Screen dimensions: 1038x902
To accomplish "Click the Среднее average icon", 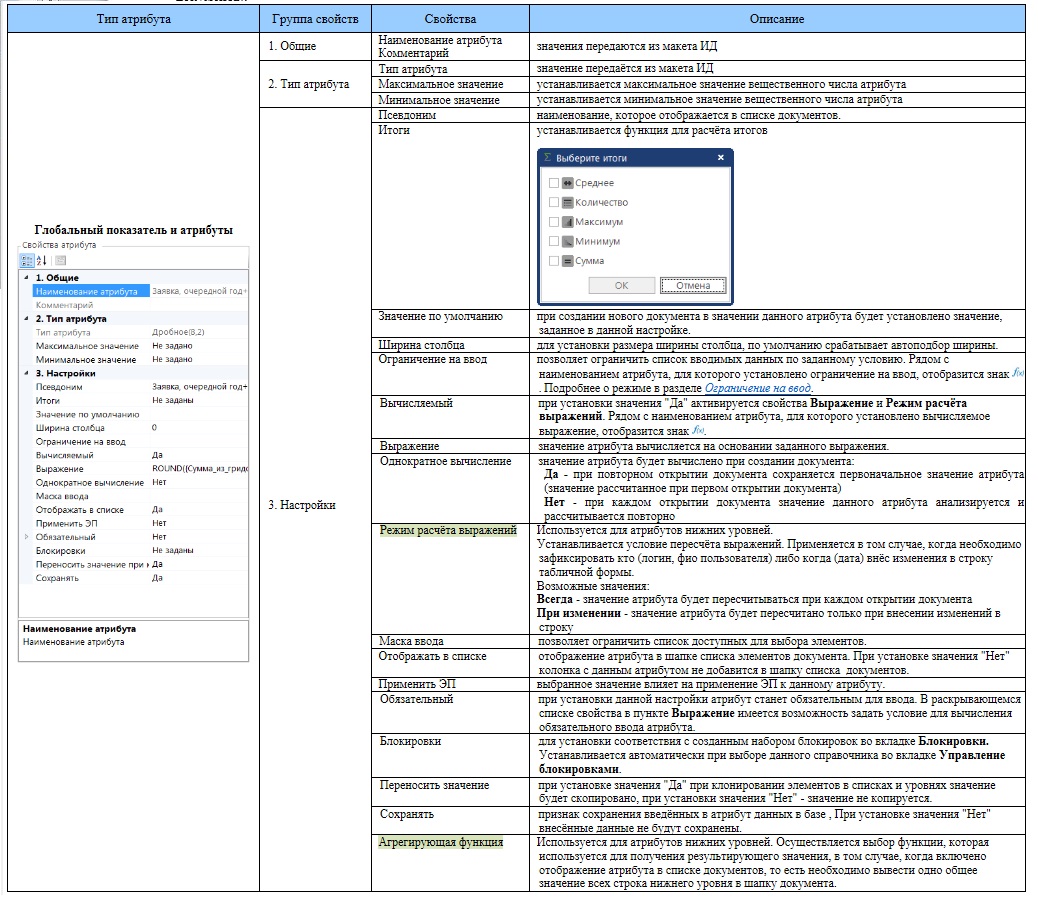I will click(567, 183).
